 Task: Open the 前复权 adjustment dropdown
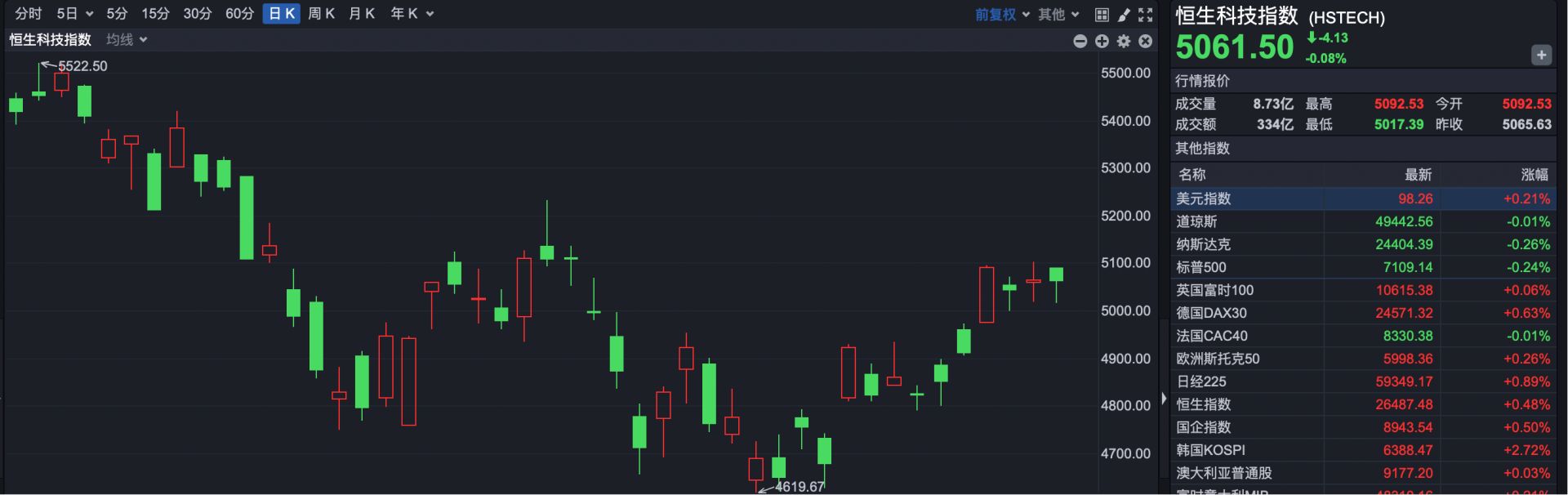click(x=1002, y=15)
